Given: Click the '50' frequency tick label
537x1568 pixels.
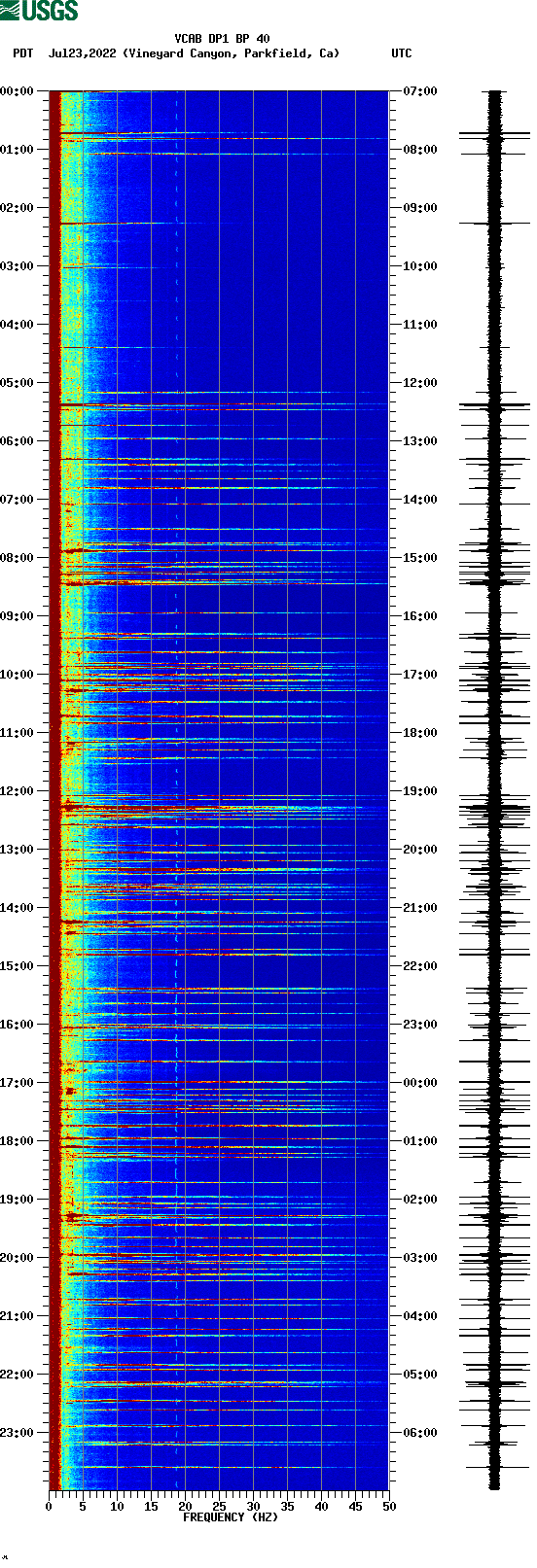Looking at the screenshot, I should click(389, 1507).
